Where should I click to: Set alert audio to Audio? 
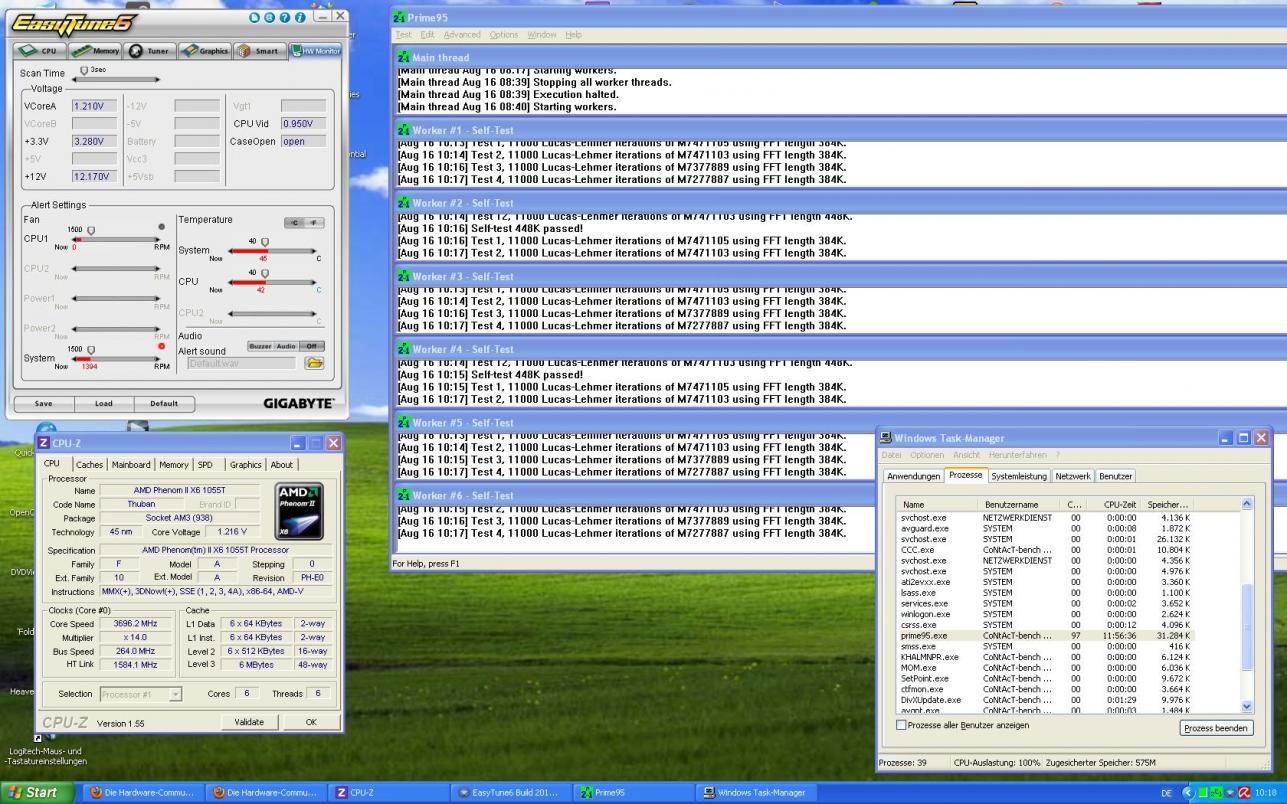[287, 346]
